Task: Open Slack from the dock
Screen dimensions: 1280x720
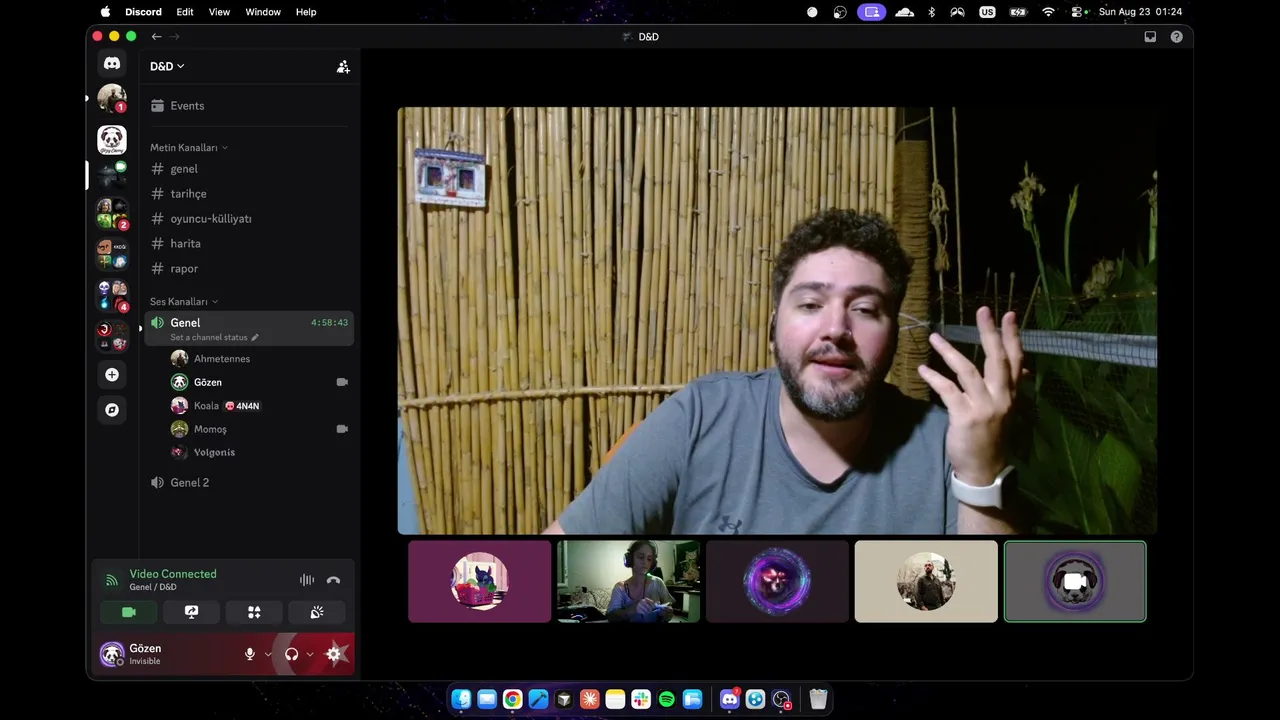Action: [641, 700]
